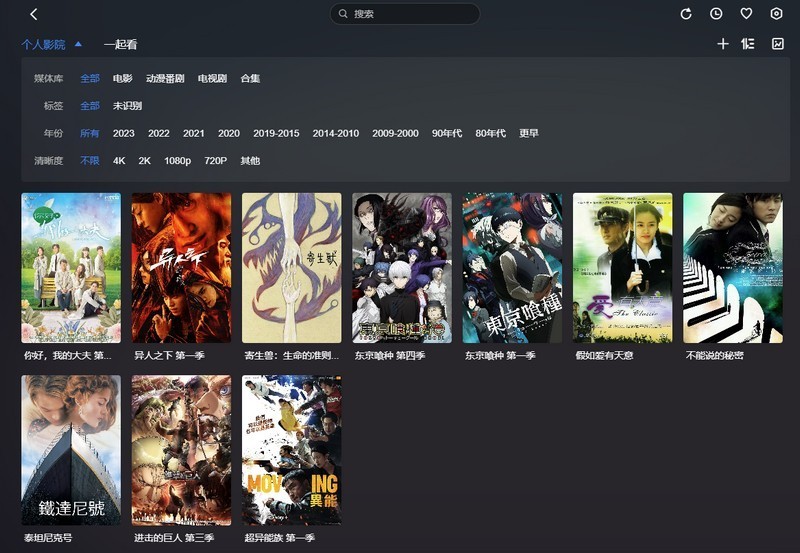Screen dimensions: 800x553
Task: Click the refresh icon in top bar
Action: click(x=686, y=14)
